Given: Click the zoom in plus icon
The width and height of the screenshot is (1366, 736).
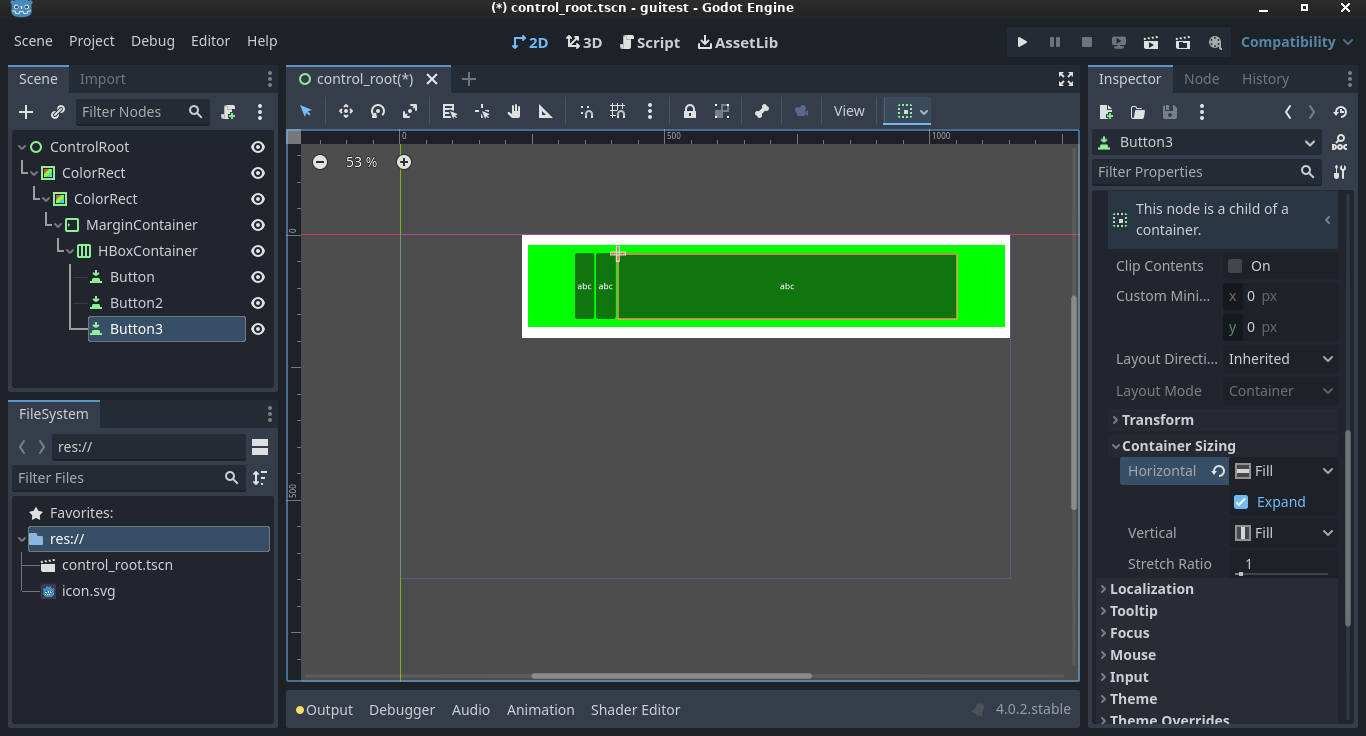Looking at the screenshot, I should point(404,162).
